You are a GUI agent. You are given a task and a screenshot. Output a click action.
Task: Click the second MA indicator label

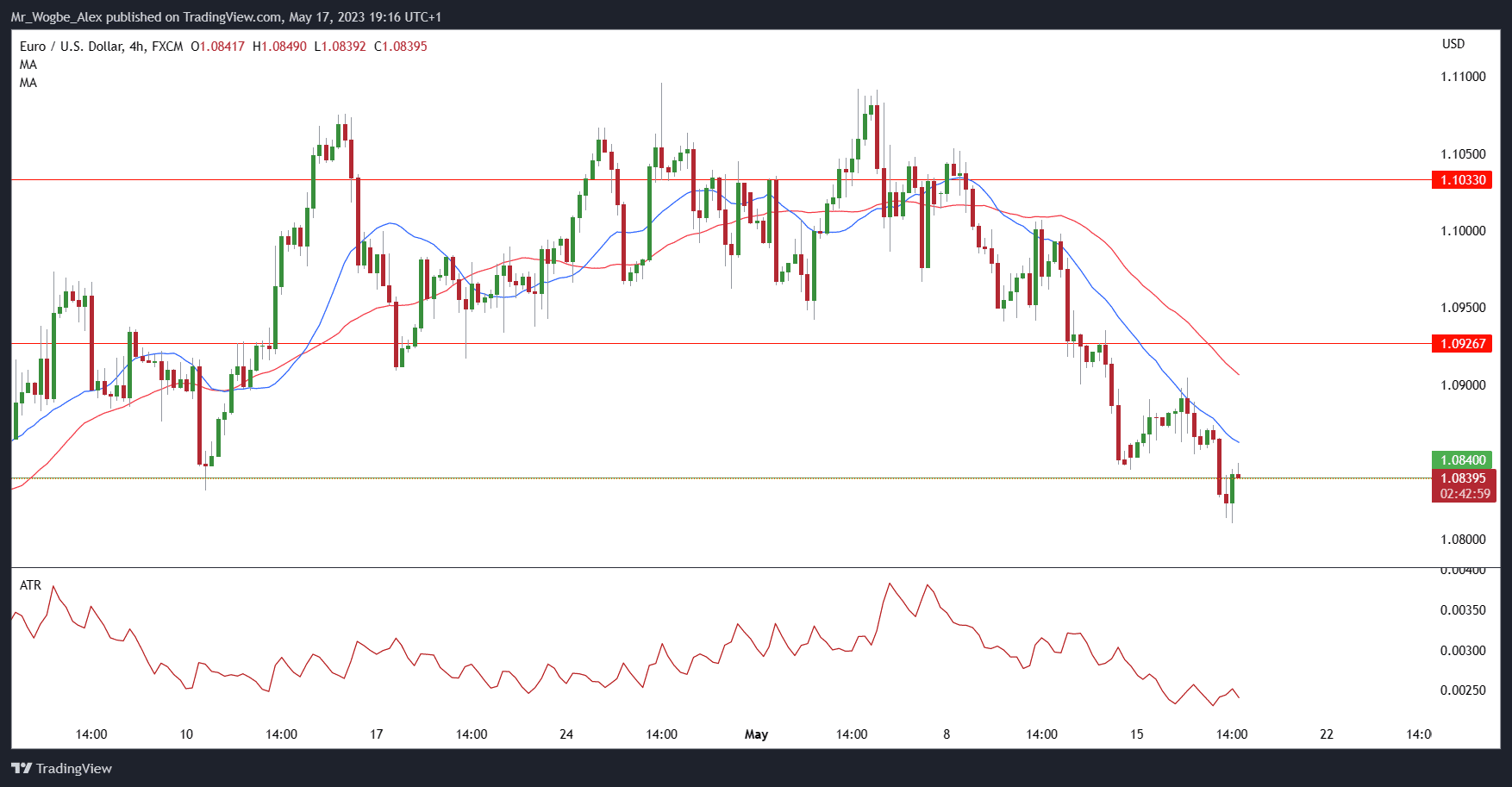28,83
